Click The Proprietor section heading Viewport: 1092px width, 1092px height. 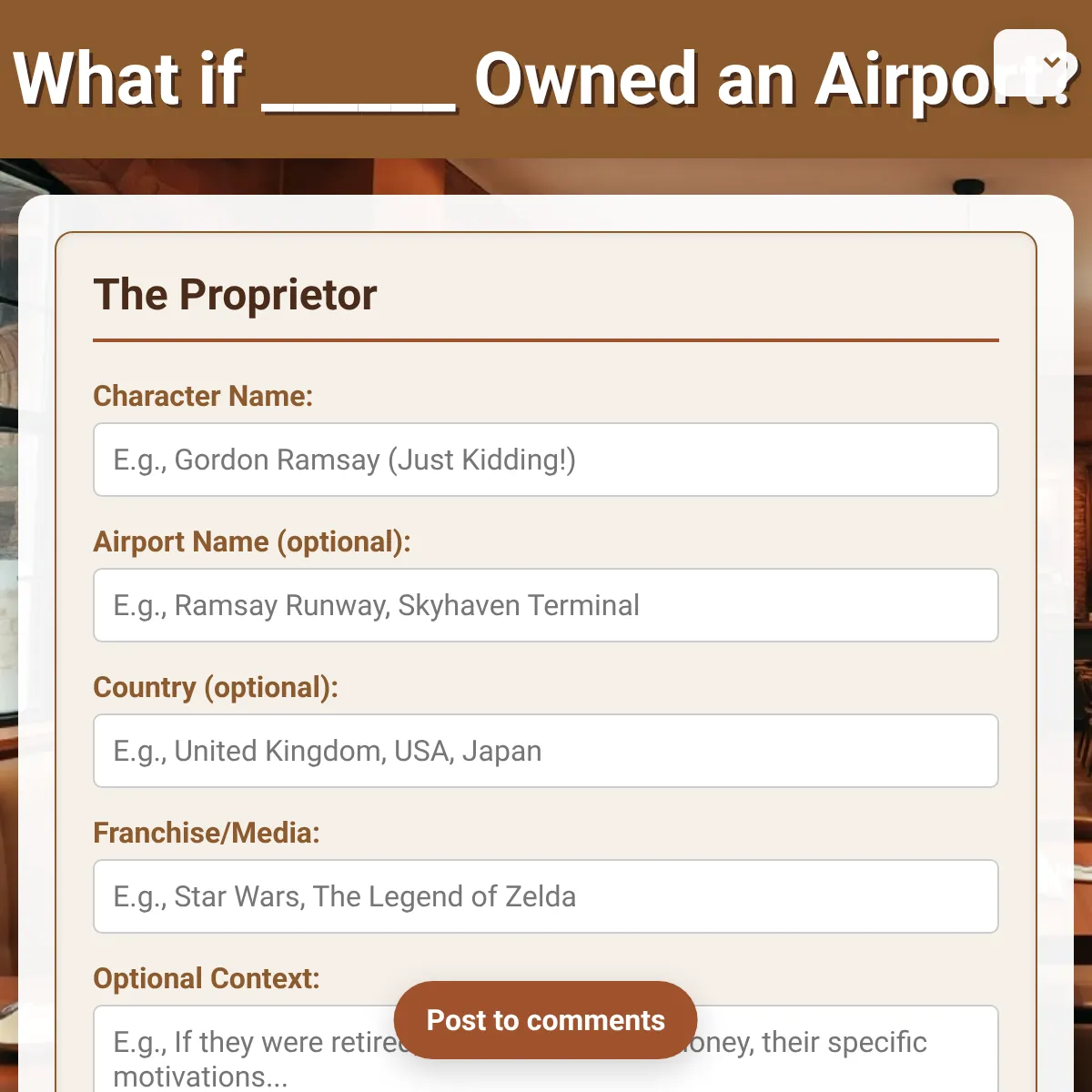click(235, 295)
